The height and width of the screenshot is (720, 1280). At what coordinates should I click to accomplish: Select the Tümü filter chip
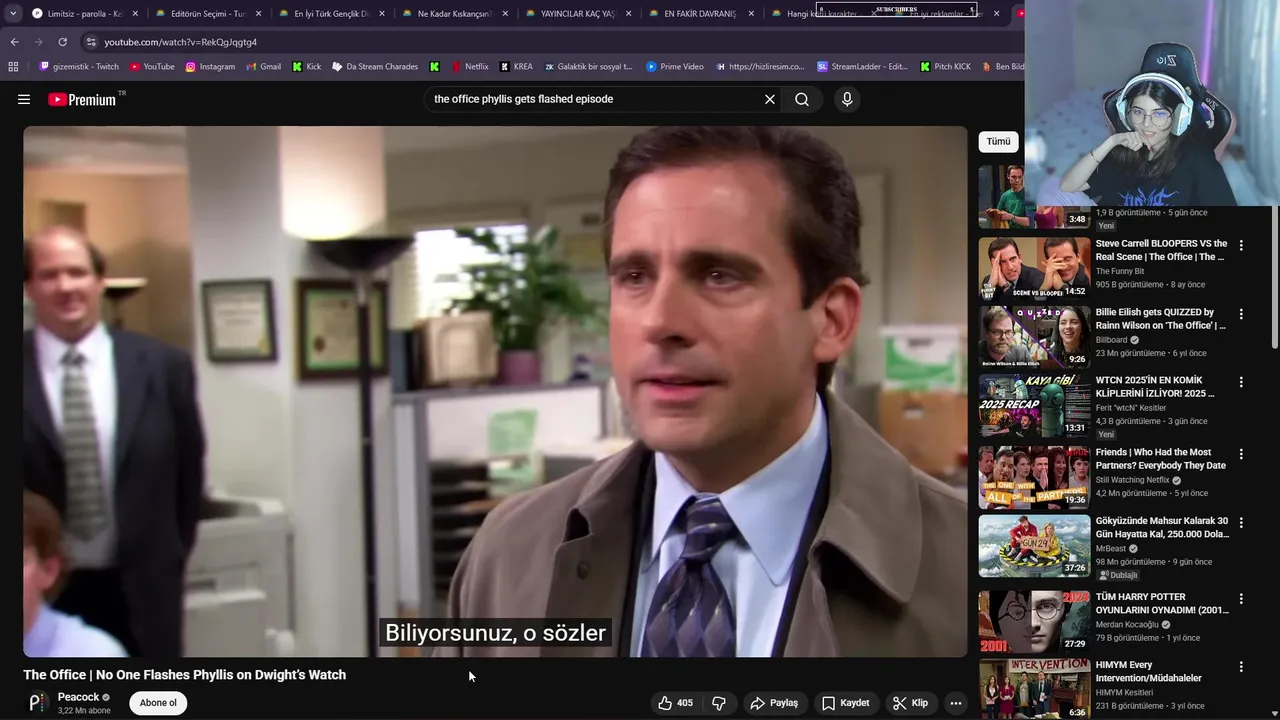click(998, 141)
